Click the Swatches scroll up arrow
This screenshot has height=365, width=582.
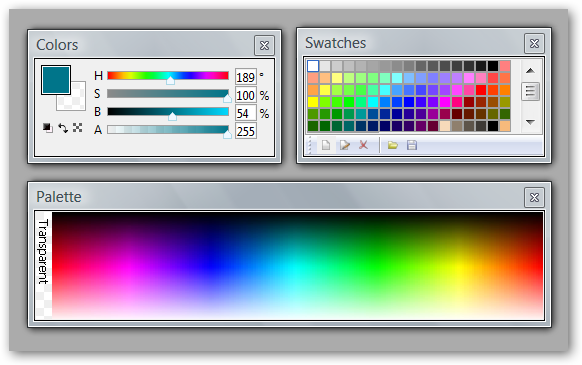pyautogui.click(x=530, y=71)
